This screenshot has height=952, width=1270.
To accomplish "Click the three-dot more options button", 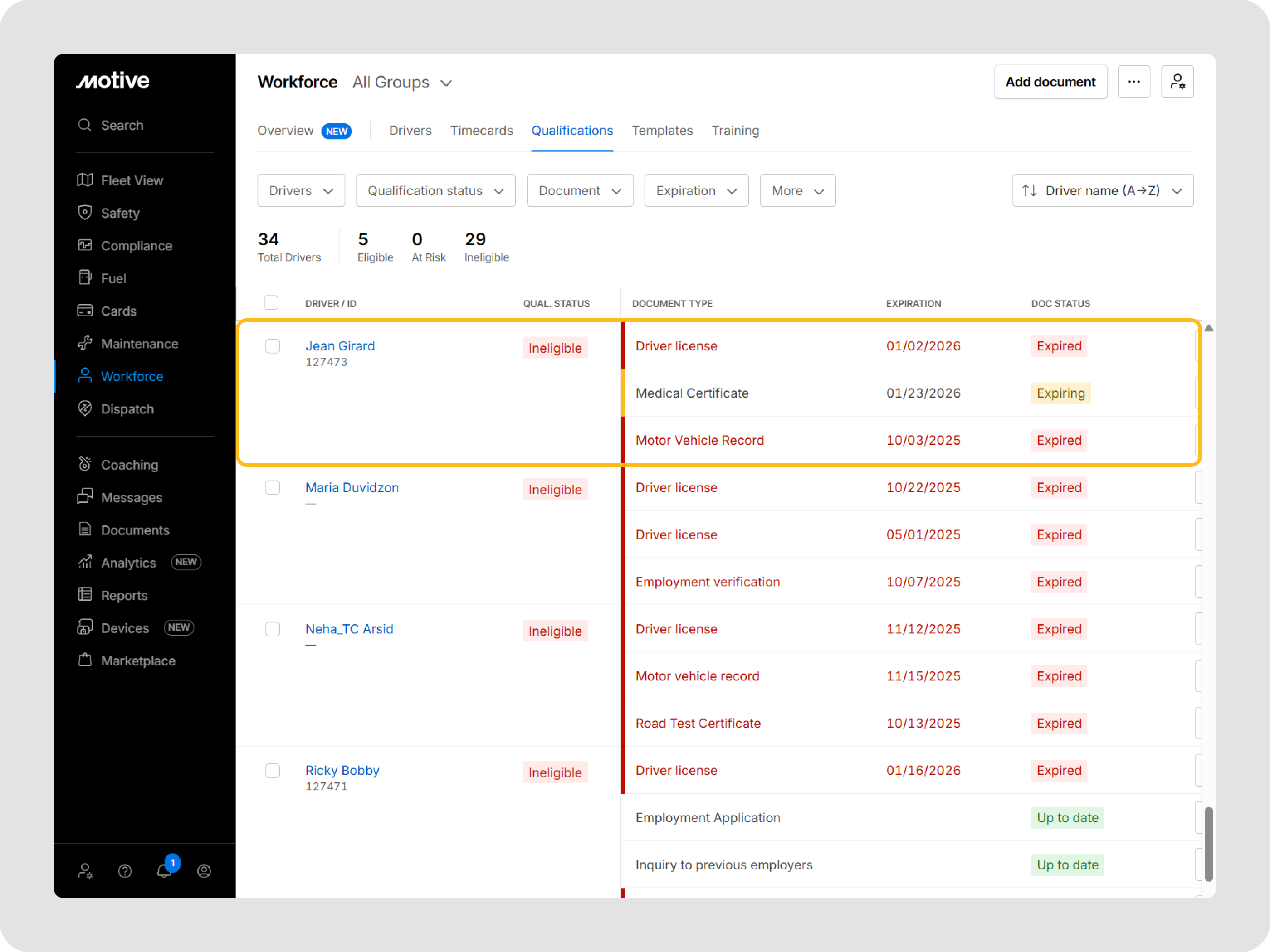I will [x=1133, y=82].
